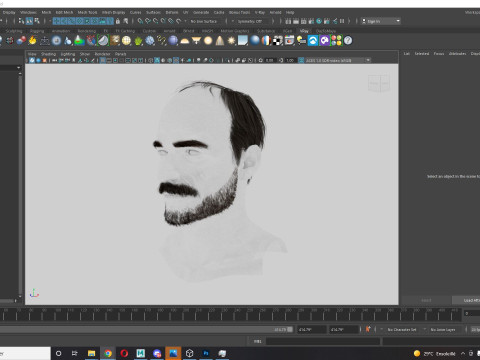Click the light bulb shelf icon
This screenshot has width=480, height=360.
(301, 41)
